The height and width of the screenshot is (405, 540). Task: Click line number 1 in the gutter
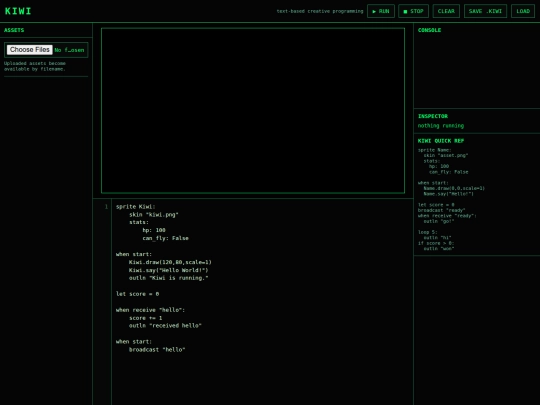pyautogui.click(x=106, y=207)
